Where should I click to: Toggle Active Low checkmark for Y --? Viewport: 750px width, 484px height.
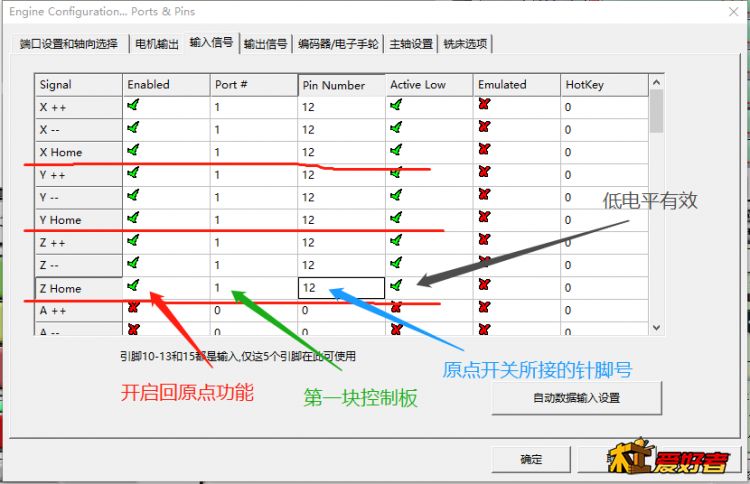point(396,195)
